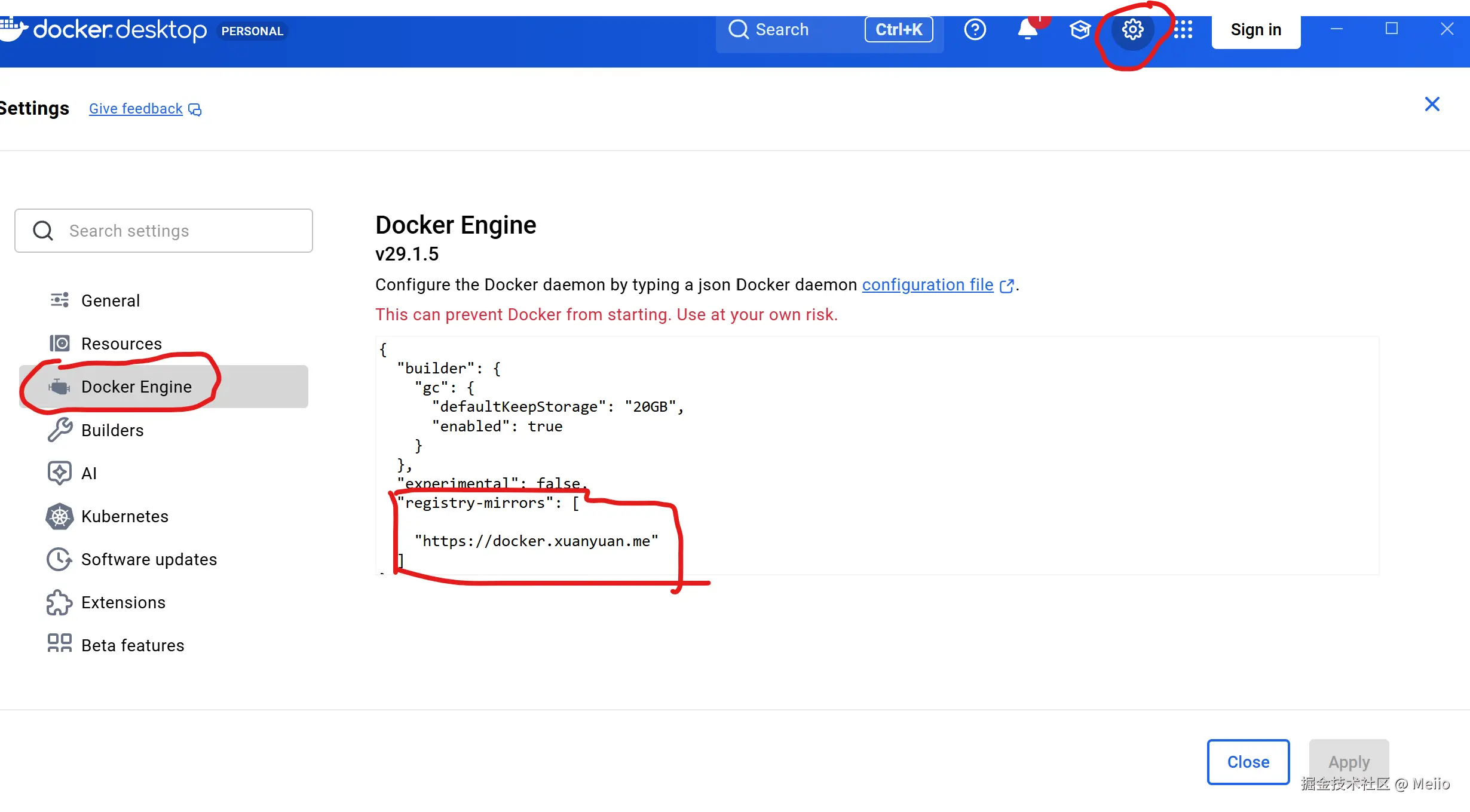The width and height of the screenshot is (1470, 812).
Task: Select Docker Engine in sidebar
Action: [x=136, y=387]
